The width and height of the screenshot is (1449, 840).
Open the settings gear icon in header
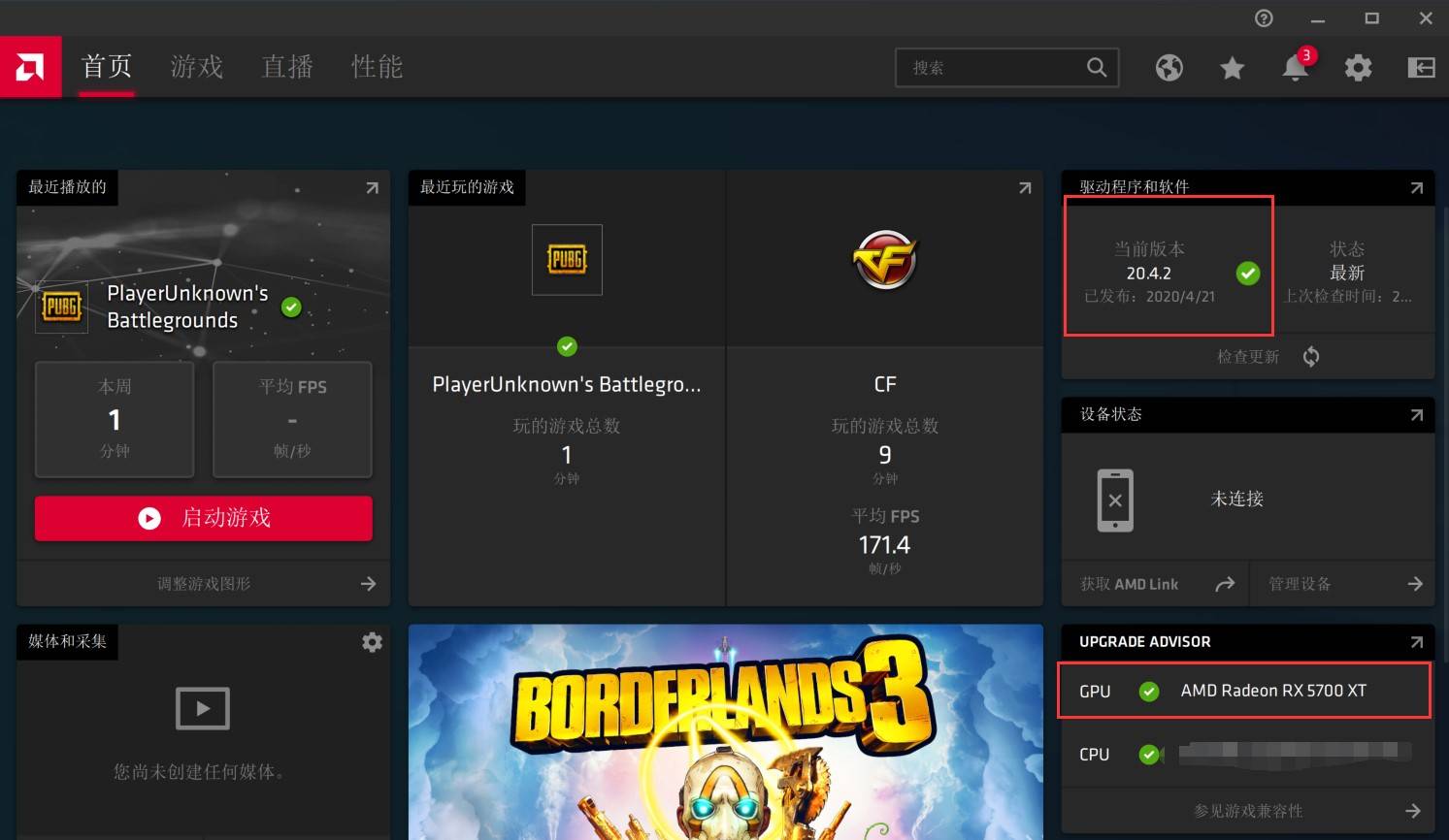1358,68
